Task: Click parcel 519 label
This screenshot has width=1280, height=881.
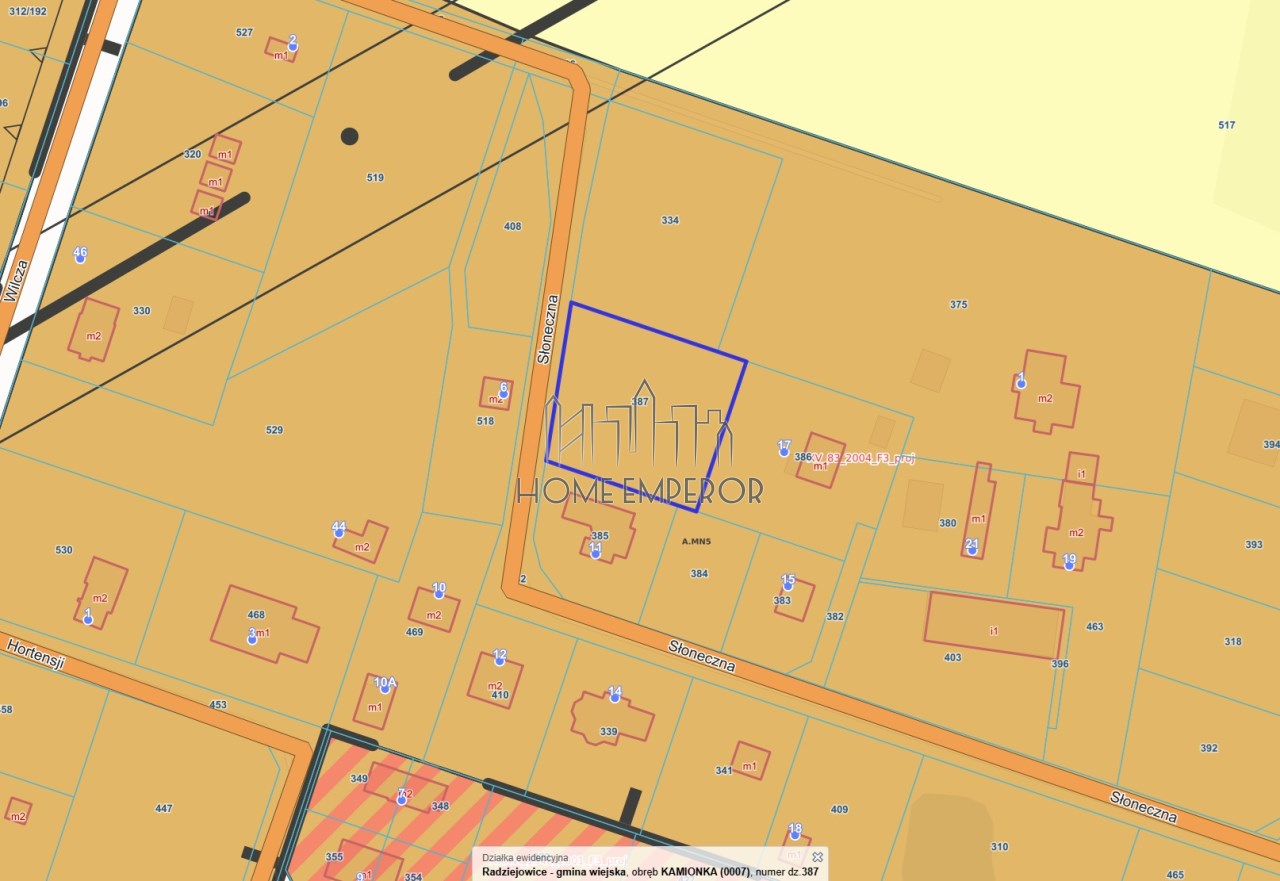Action: [375, 178]
